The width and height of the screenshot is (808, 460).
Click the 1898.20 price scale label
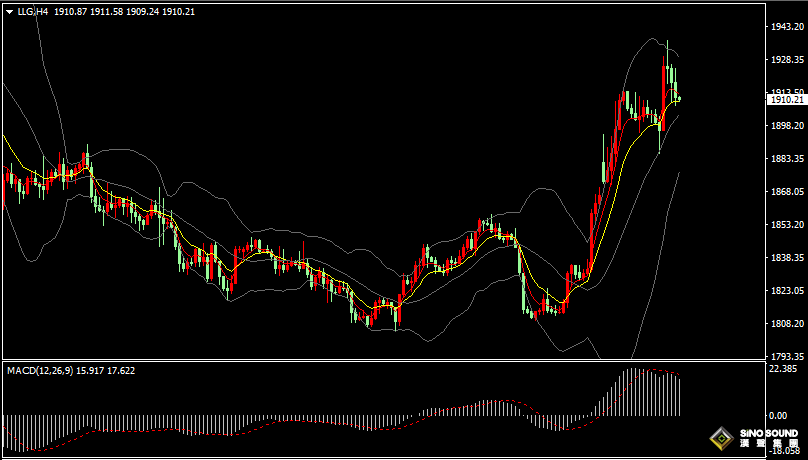click(787, 125)
